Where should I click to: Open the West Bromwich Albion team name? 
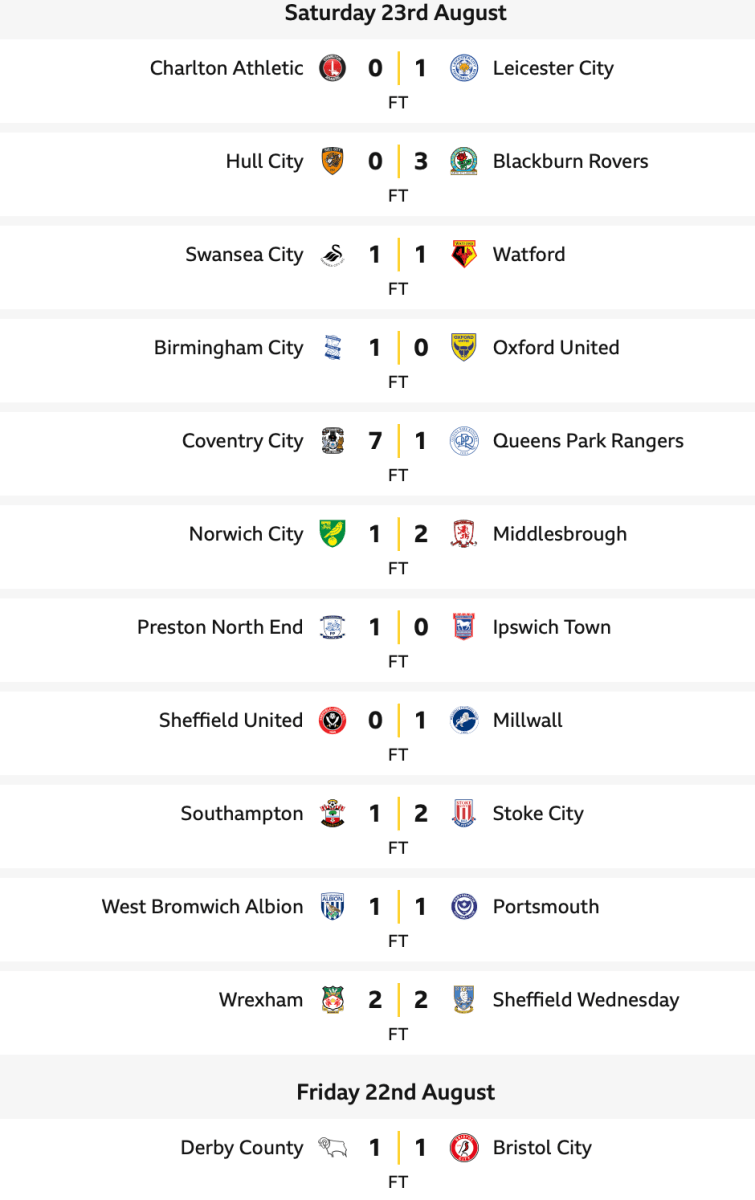(x=202, y=906)
